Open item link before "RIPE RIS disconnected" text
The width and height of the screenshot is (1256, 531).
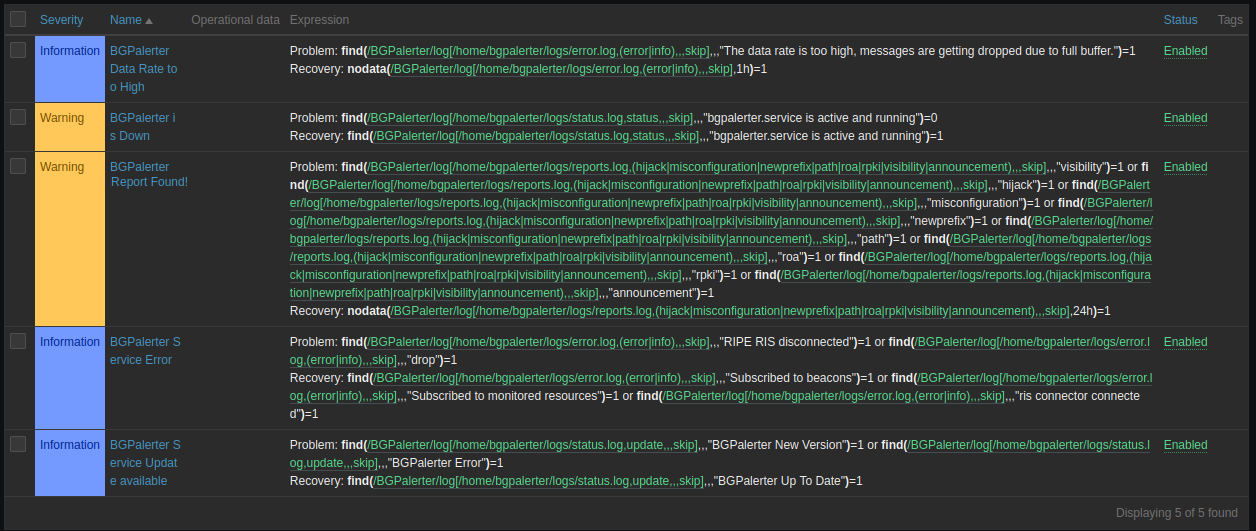[540, 342]
